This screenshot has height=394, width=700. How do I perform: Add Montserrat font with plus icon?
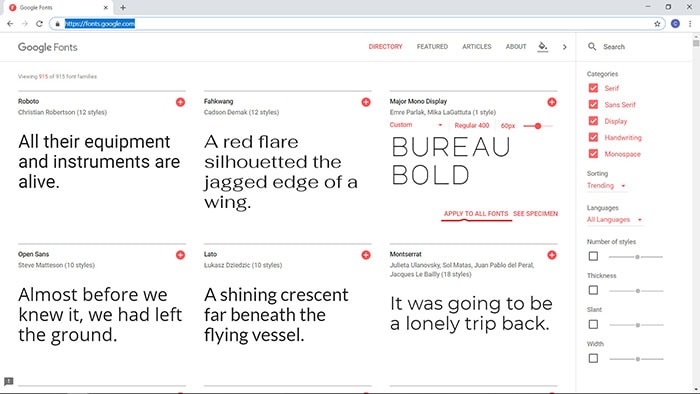[x=552, y=255]
